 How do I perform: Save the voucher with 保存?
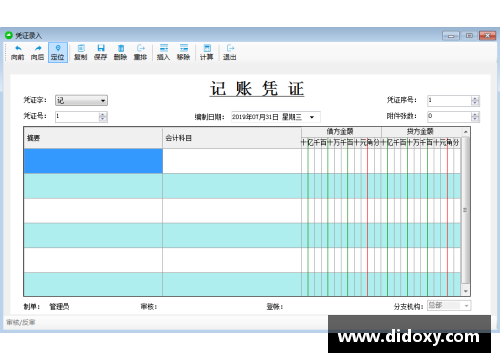point(101,53)
